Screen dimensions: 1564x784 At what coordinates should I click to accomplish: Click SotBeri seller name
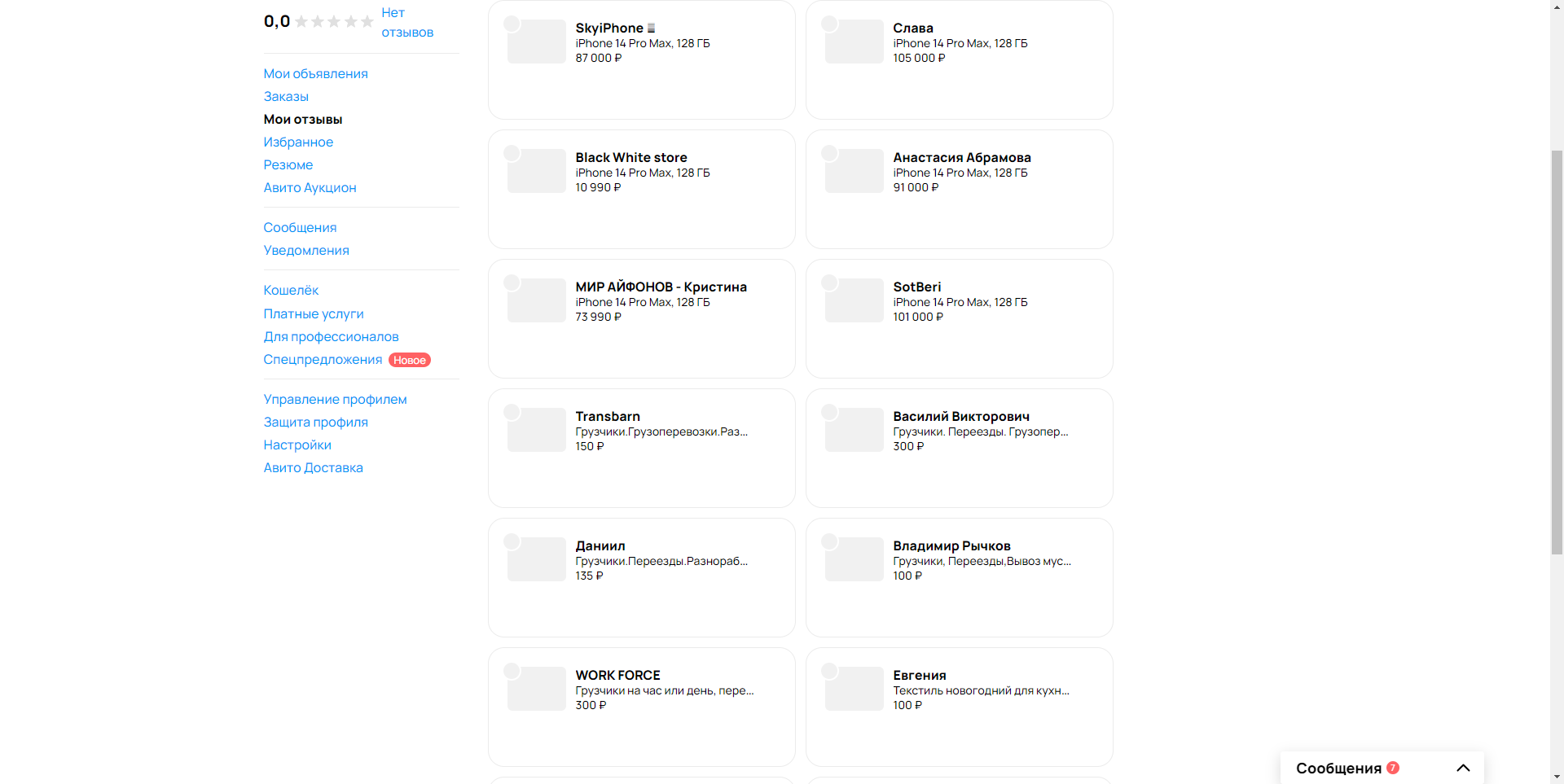point(917,287)
